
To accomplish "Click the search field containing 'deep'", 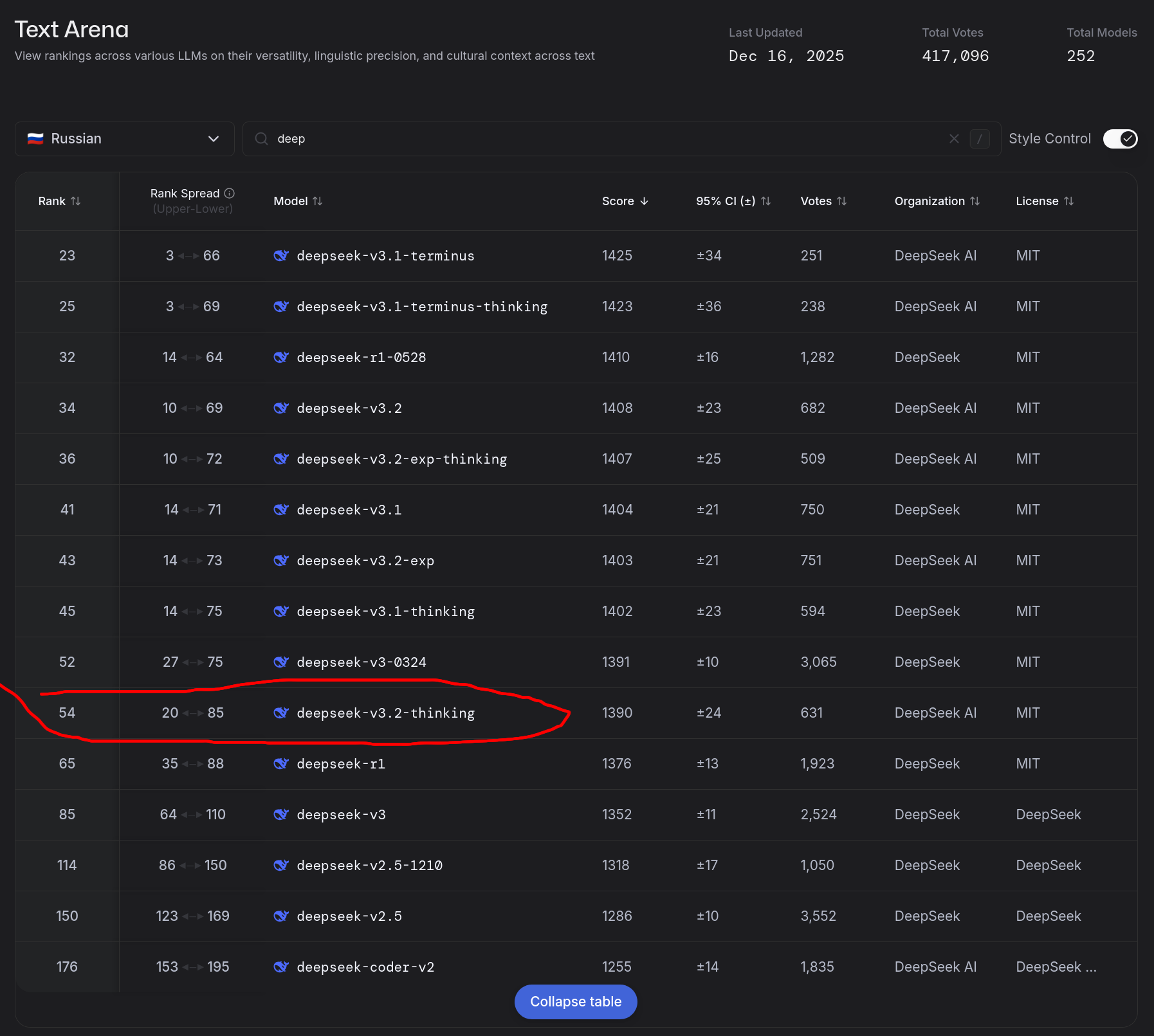I will point(621,139).
